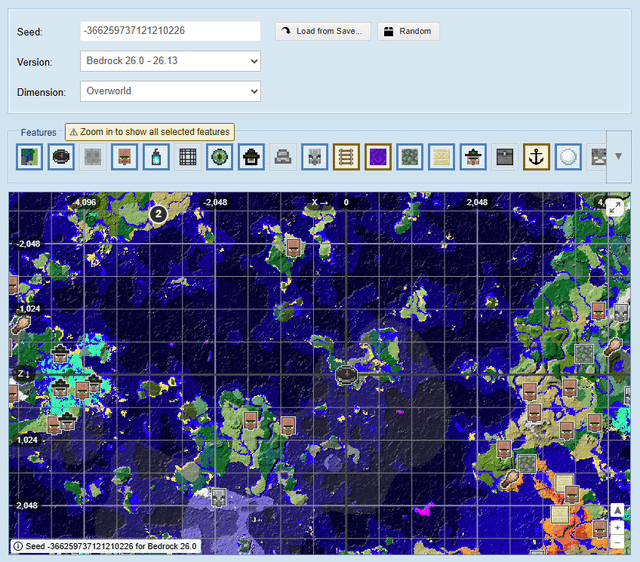Zoom out using the map minus button

(x=617, y=543)
